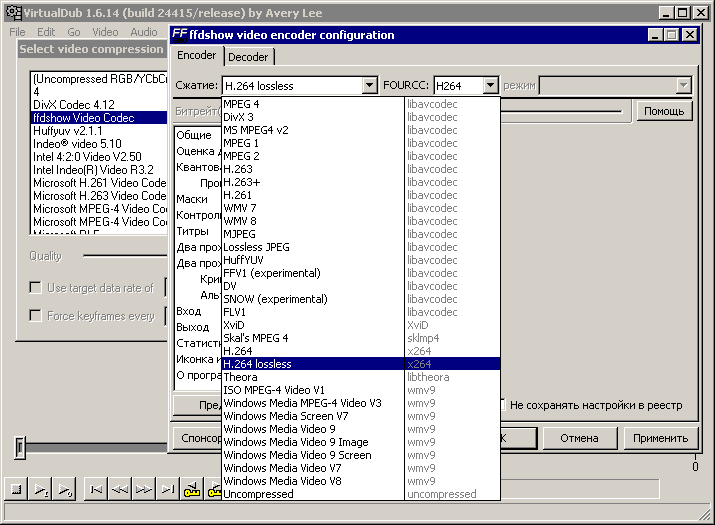This screenshot has height=525, width=715.
Task: Click the Применить button
Action: (x=661, y=438)
